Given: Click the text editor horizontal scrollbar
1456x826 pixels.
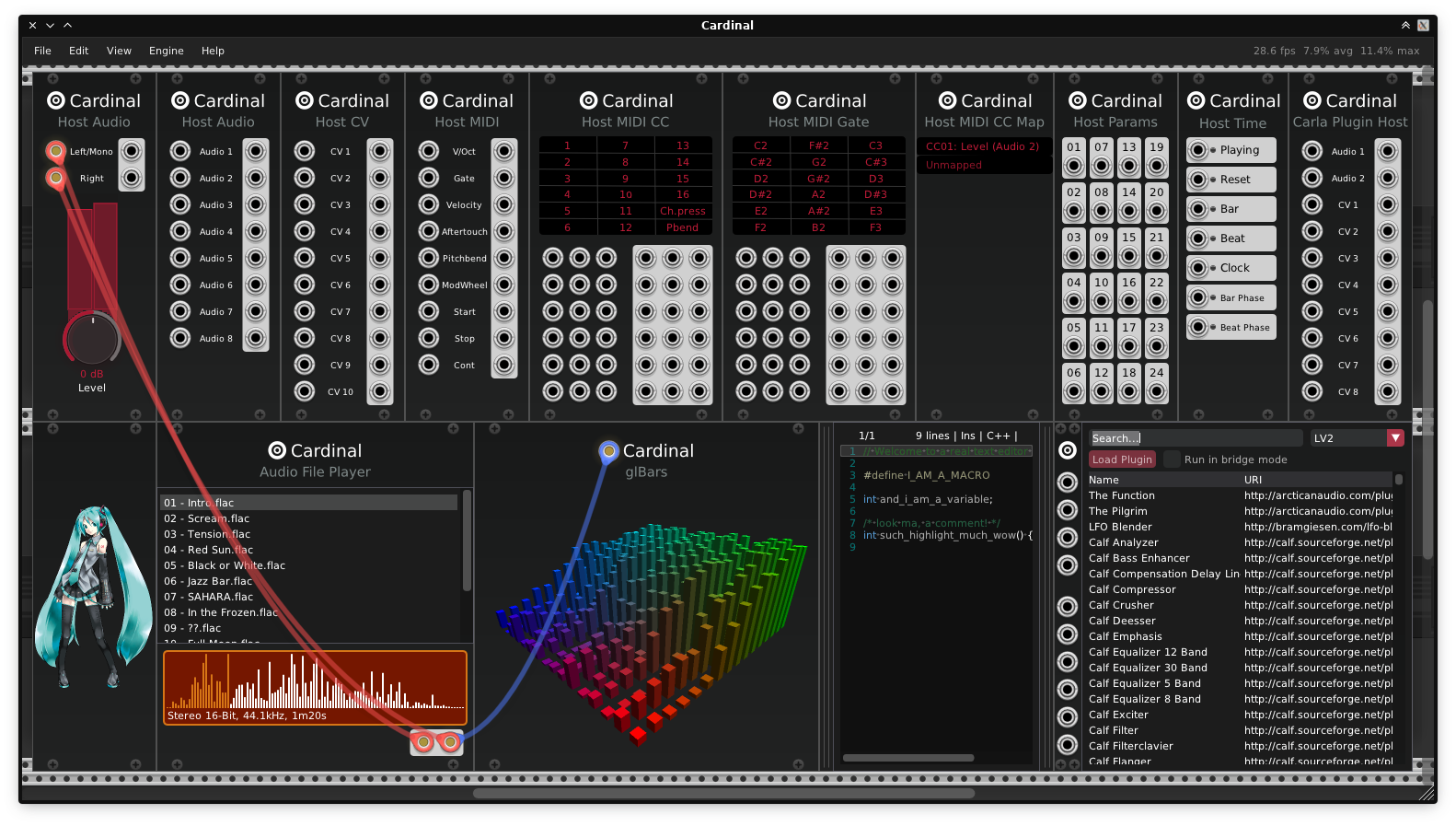Looking at the screenshot, I should tap(907, 758).
